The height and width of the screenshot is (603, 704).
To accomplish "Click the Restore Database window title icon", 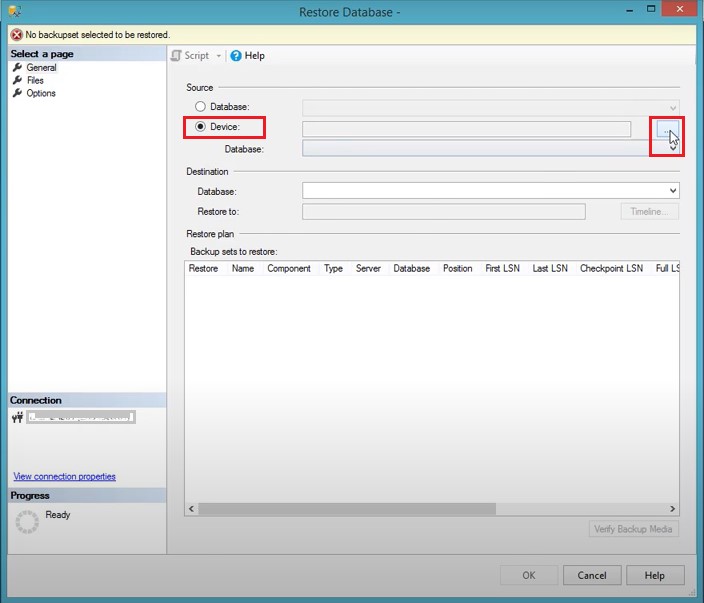I will point(12,11).
